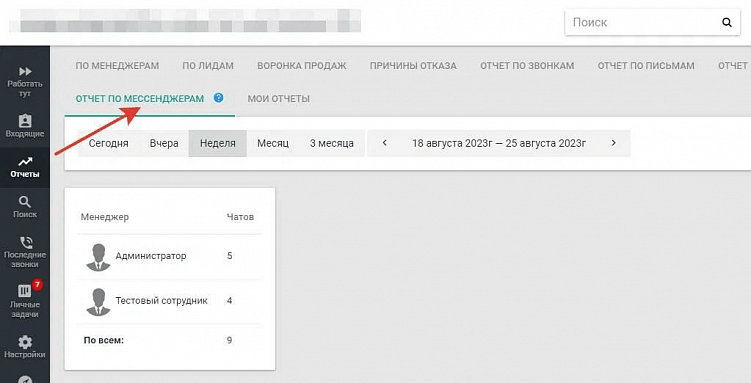The height and width of the screenshot is (383, 751).
Task: Open the 'Отчет по звонкам' tab
Action: [527, 66]
